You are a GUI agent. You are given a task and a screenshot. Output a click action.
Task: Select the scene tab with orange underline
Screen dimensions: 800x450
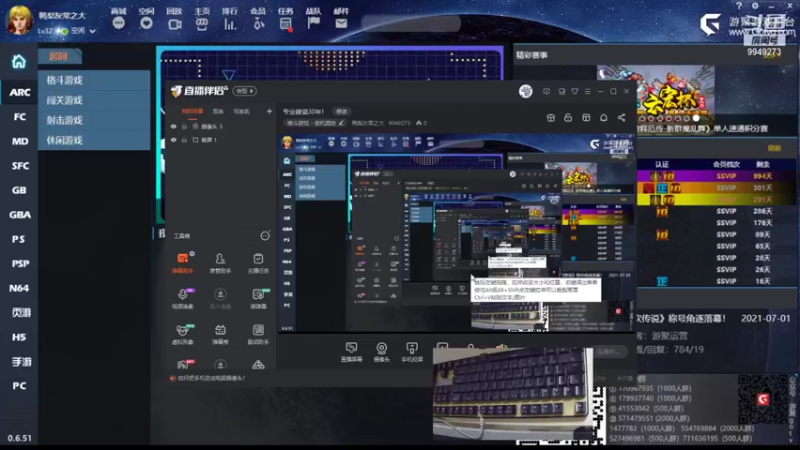[x=192, y=111]
